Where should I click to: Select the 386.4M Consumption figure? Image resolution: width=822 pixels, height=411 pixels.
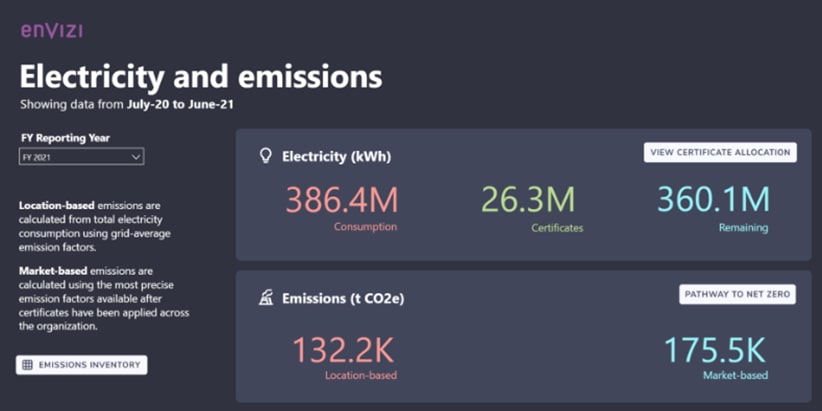coord(342,200)
